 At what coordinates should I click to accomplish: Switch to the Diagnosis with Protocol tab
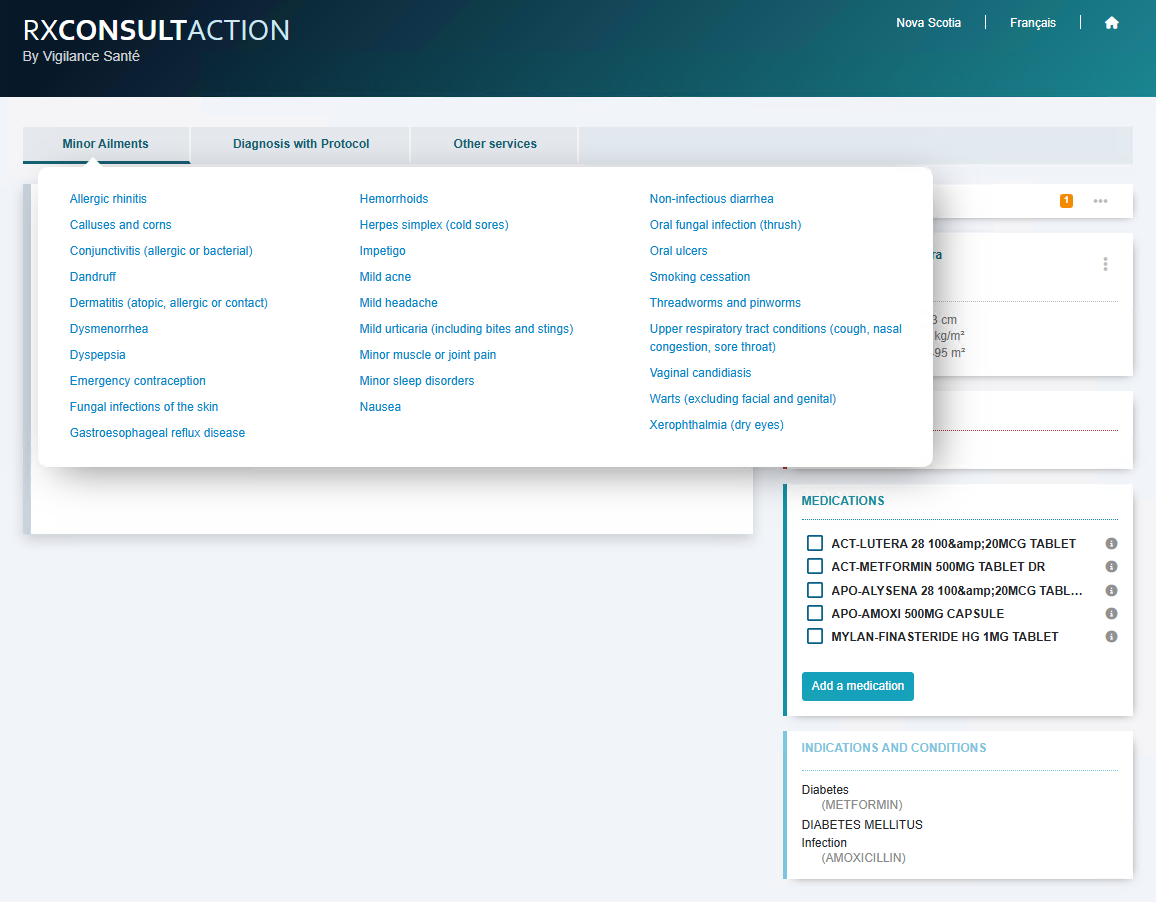[x=299, y=144]
